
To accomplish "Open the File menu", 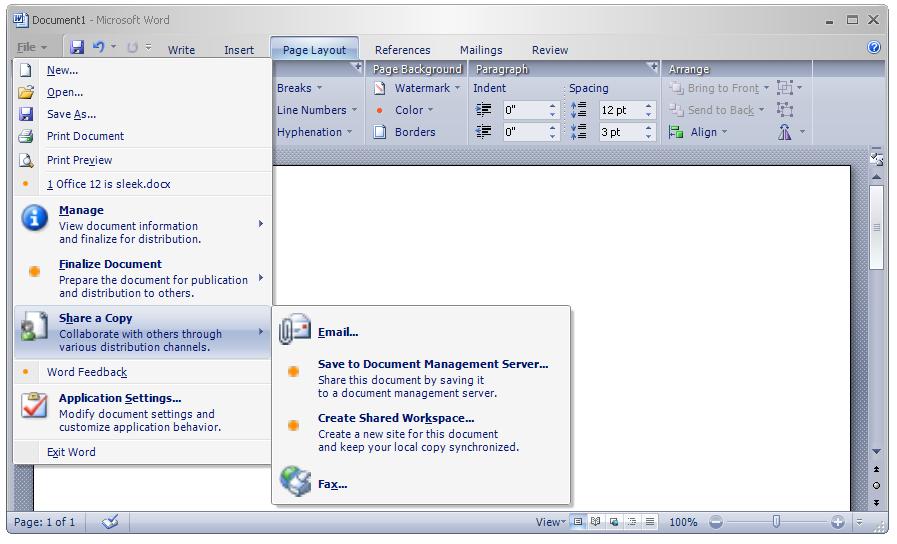I will (x=31, y=47).
